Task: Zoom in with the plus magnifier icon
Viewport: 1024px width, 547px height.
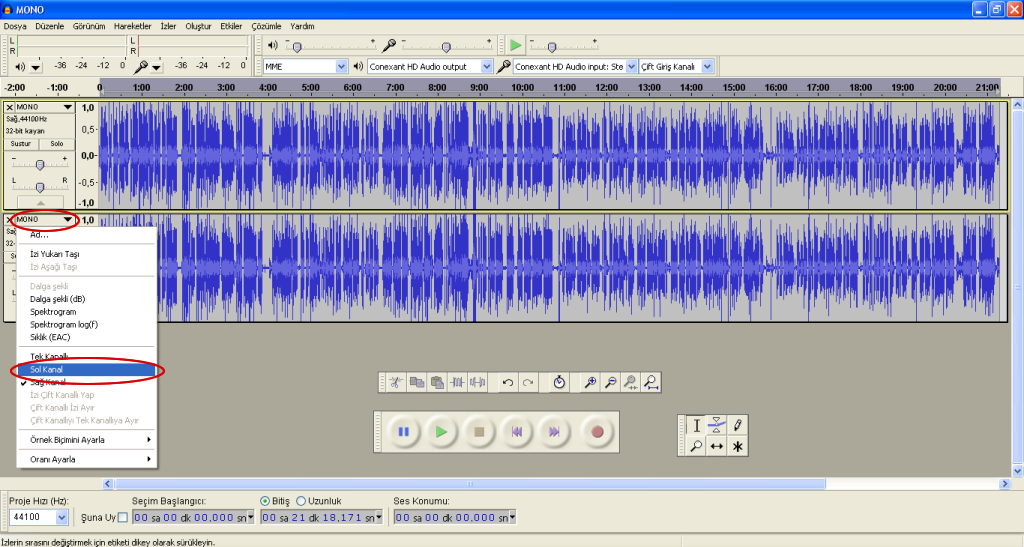Action: [590, 383]
